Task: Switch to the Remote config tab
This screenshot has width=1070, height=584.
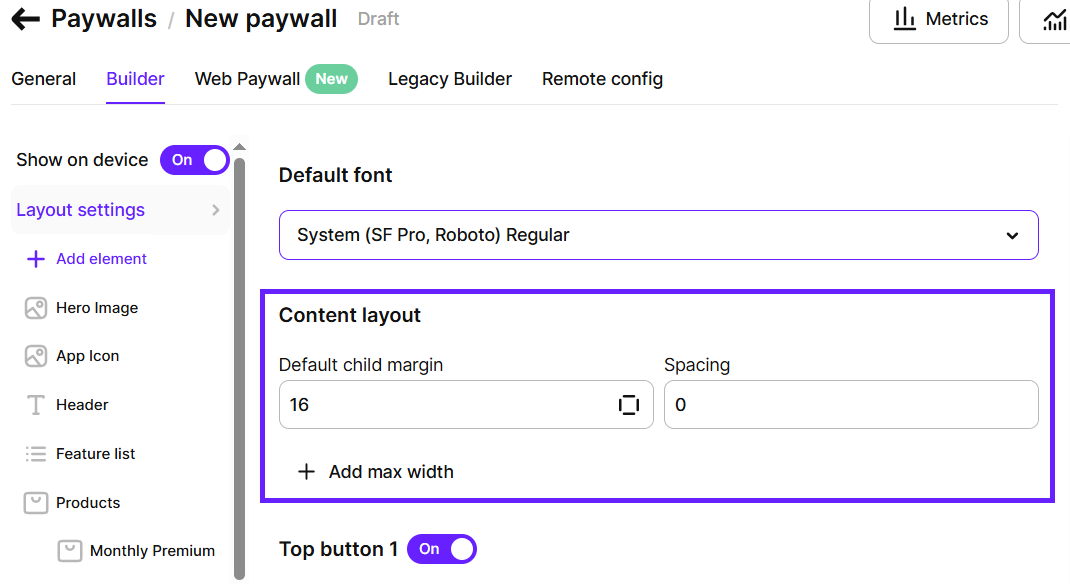Action: (602, 79)
